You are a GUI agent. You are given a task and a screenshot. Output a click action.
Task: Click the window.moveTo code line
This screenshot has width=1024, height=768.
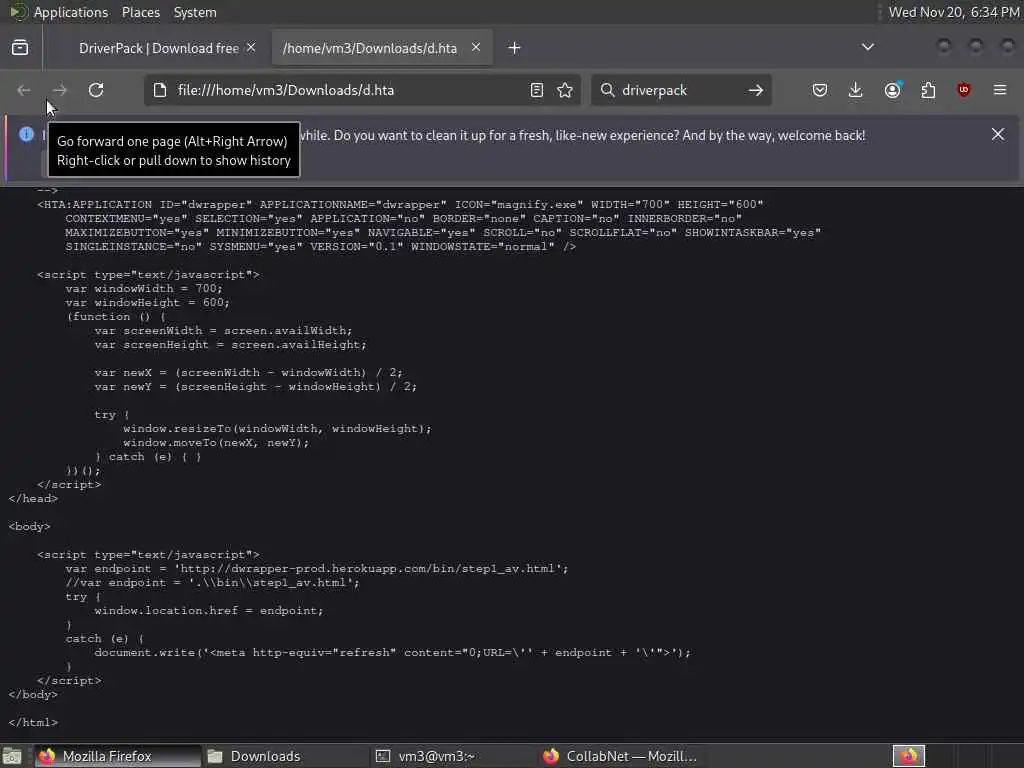pos(216,443)
